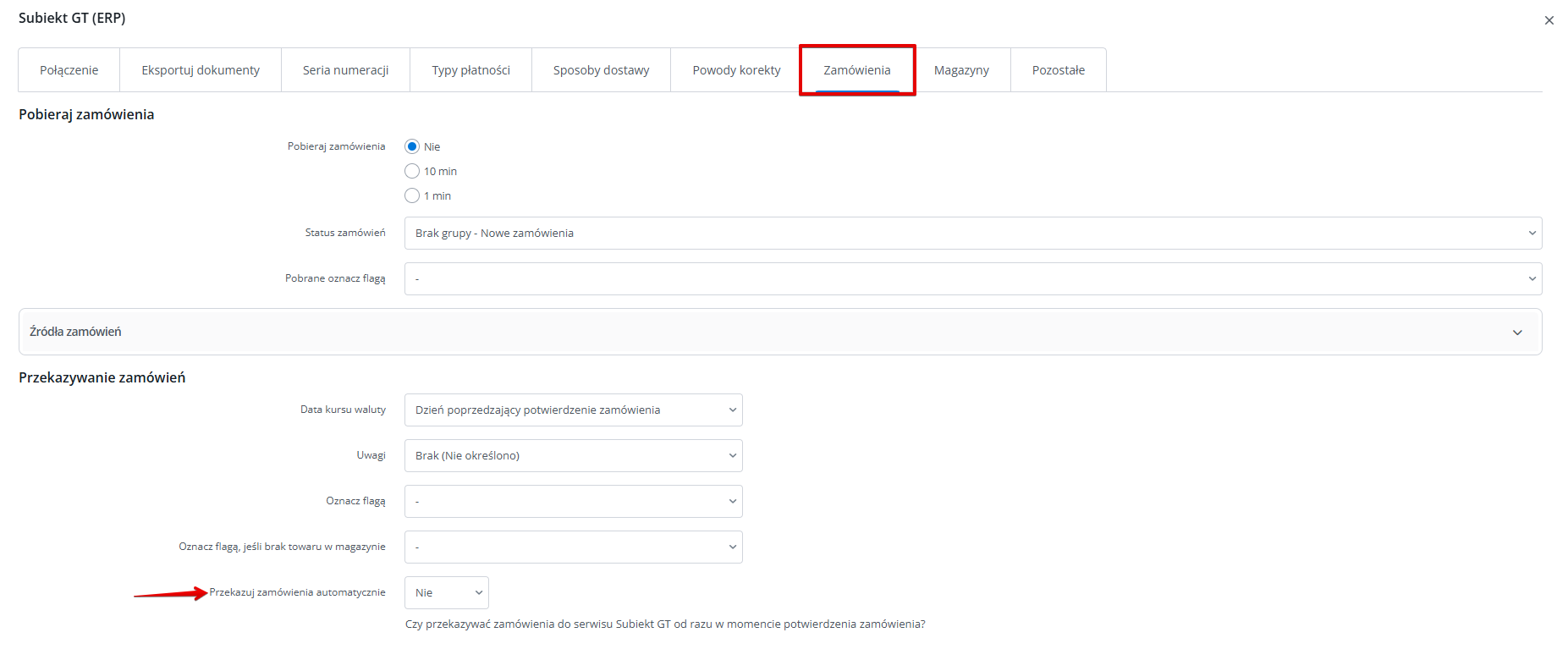Switch to the 'Magazyny' tab

(961, 70)
